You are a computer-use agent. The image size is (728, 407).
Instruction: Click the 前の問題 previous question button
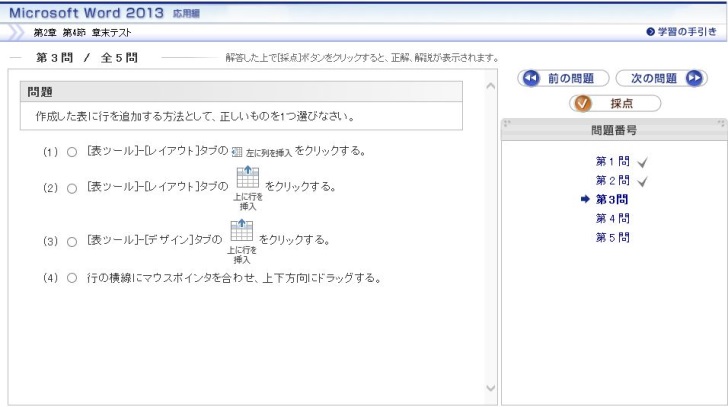click(563, 78)
